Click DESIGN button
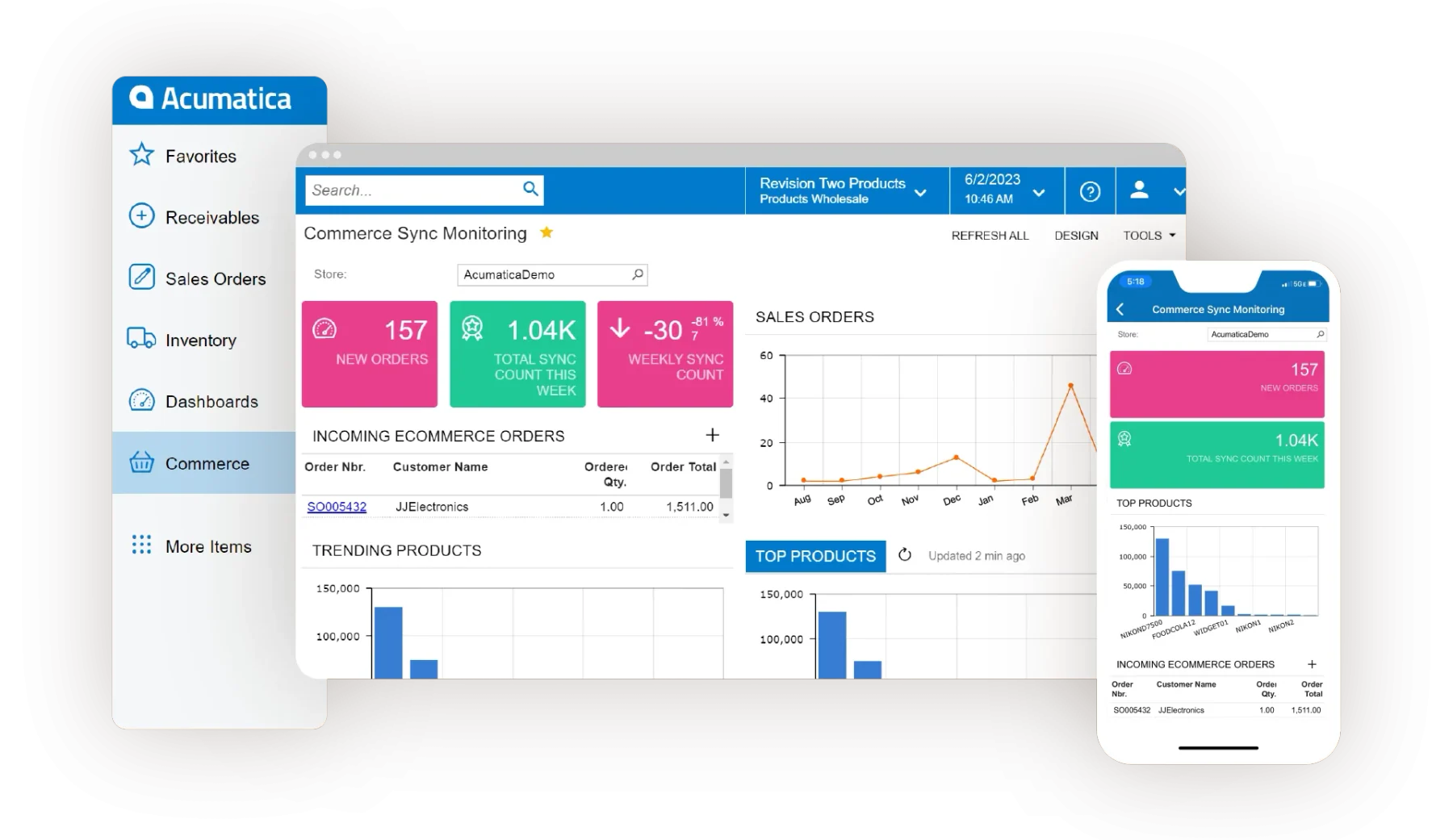 pyautogui.click(x=1076, y=236)
